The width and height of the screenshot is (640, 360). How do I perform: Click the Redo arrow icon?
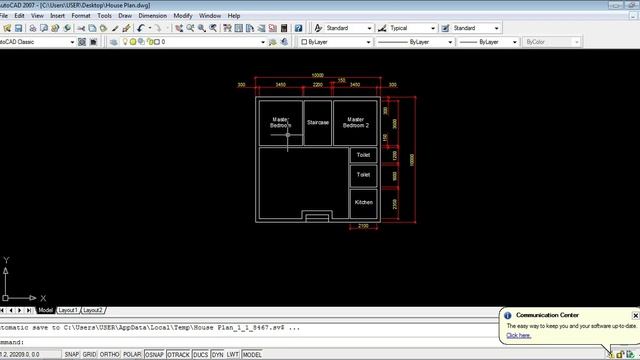(x=158, y=28)
